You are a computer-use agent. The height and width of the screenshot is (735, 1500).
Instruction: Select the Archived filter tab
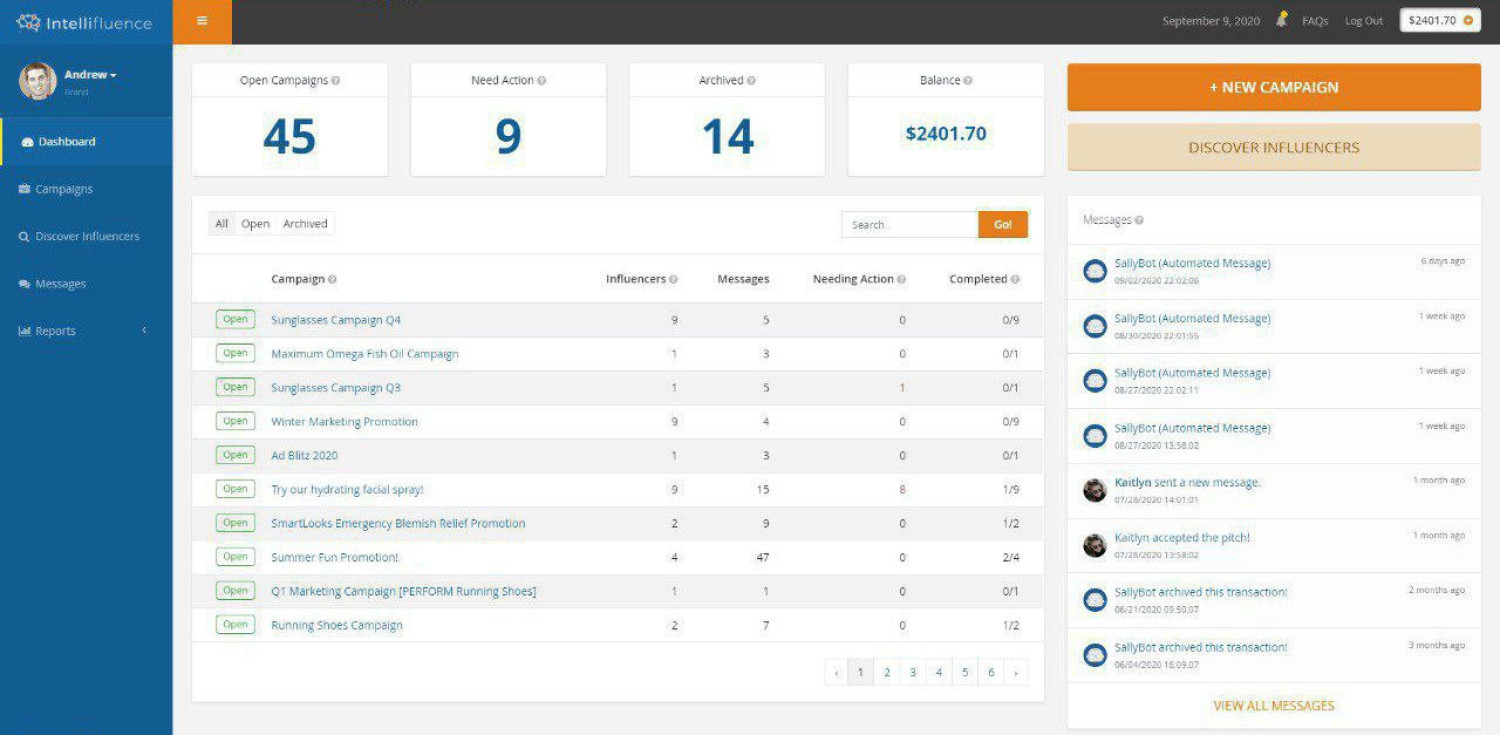(305, 224)
